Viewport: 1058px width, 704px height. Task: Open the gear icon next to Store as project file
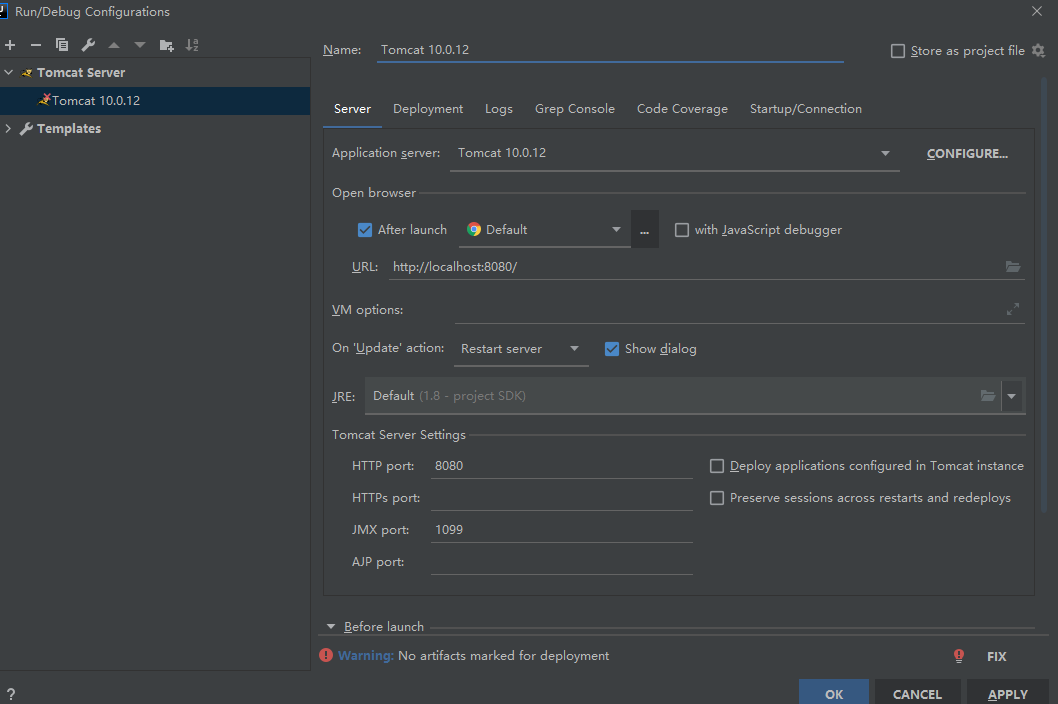[x=1038, y=51]
